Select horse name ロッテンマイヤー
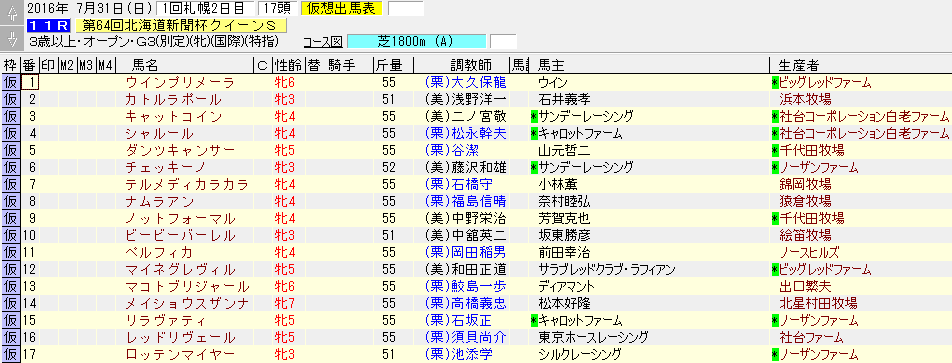Image resolution: width=952 pixels, height=363 pixels. click(180, 355)
